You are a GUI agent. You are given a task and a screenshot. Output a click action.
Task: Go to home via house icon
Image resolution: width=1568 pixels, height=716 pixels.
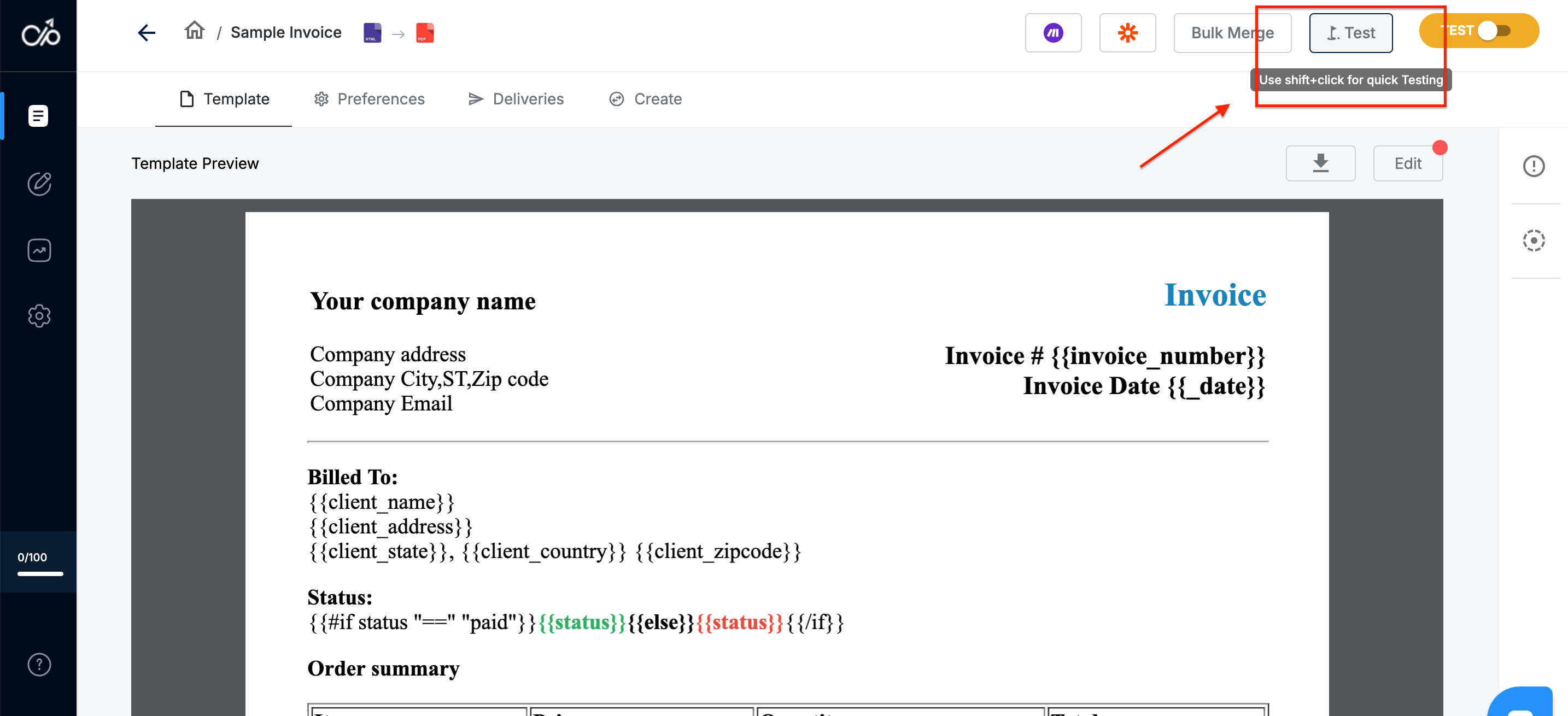[194, 31]
